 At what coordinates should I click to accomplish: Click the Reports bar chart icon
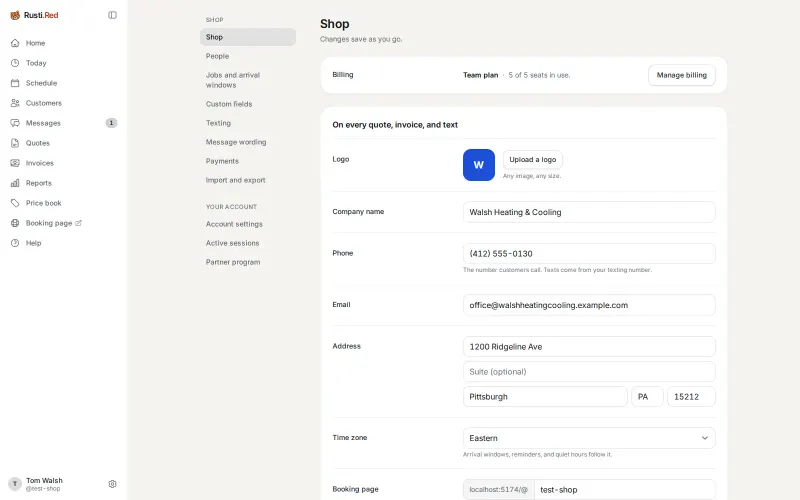click(15, 183)
